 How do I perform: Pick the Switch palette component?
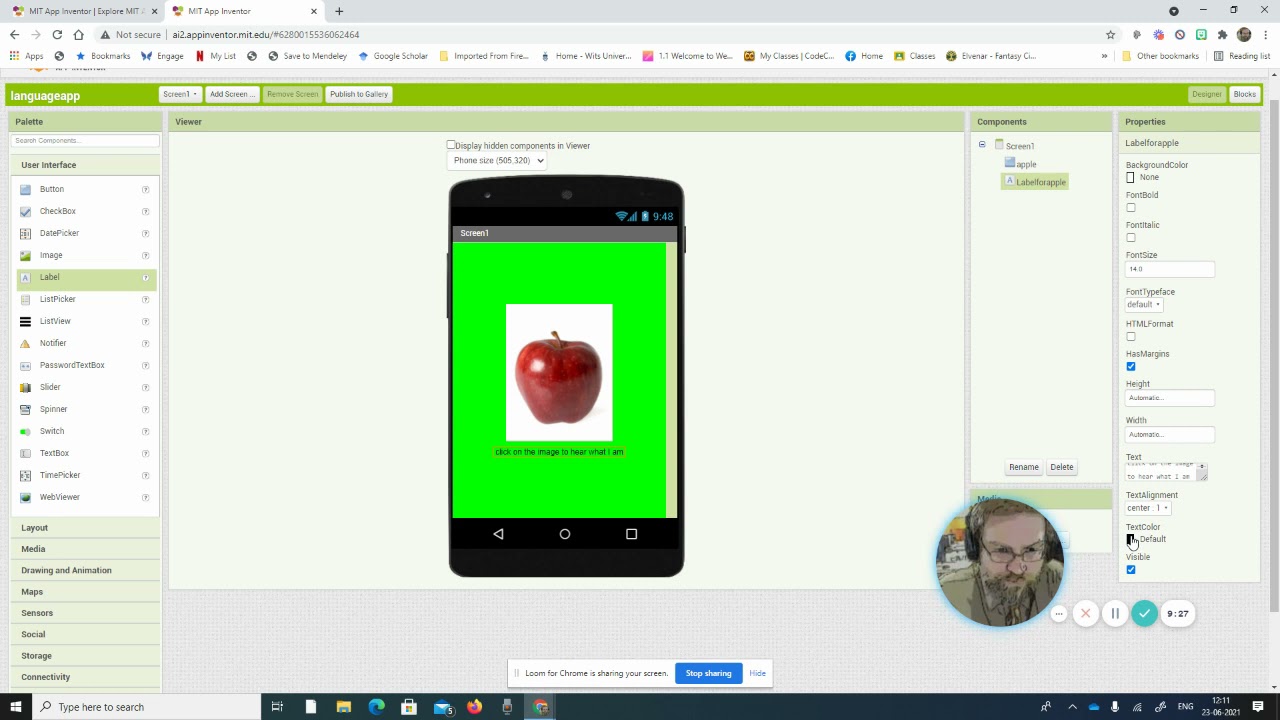click(x=52, y=431)
